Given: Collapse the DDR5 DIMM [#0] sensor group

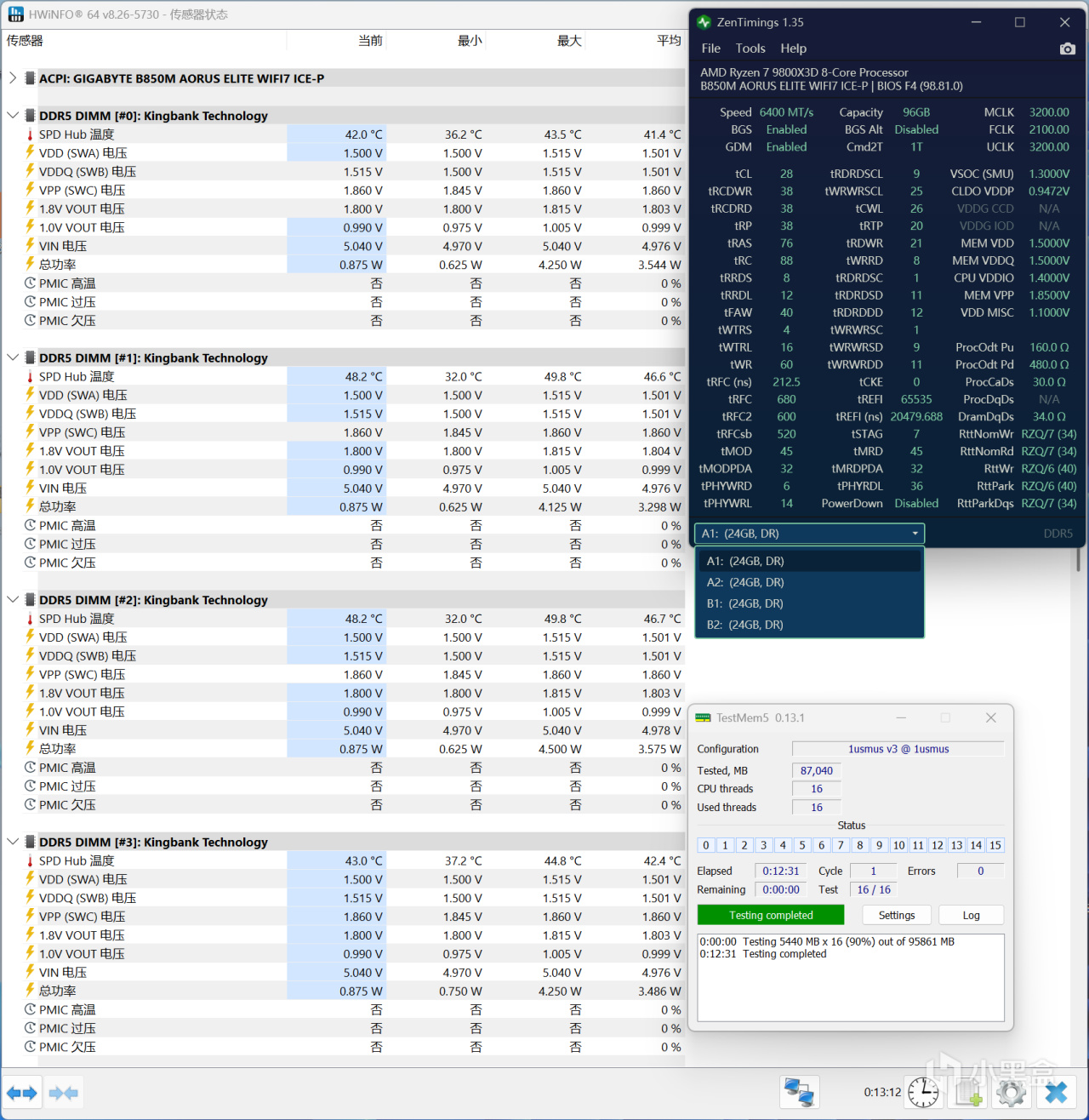Looking at the screenshot, I should tap(12, 116).
